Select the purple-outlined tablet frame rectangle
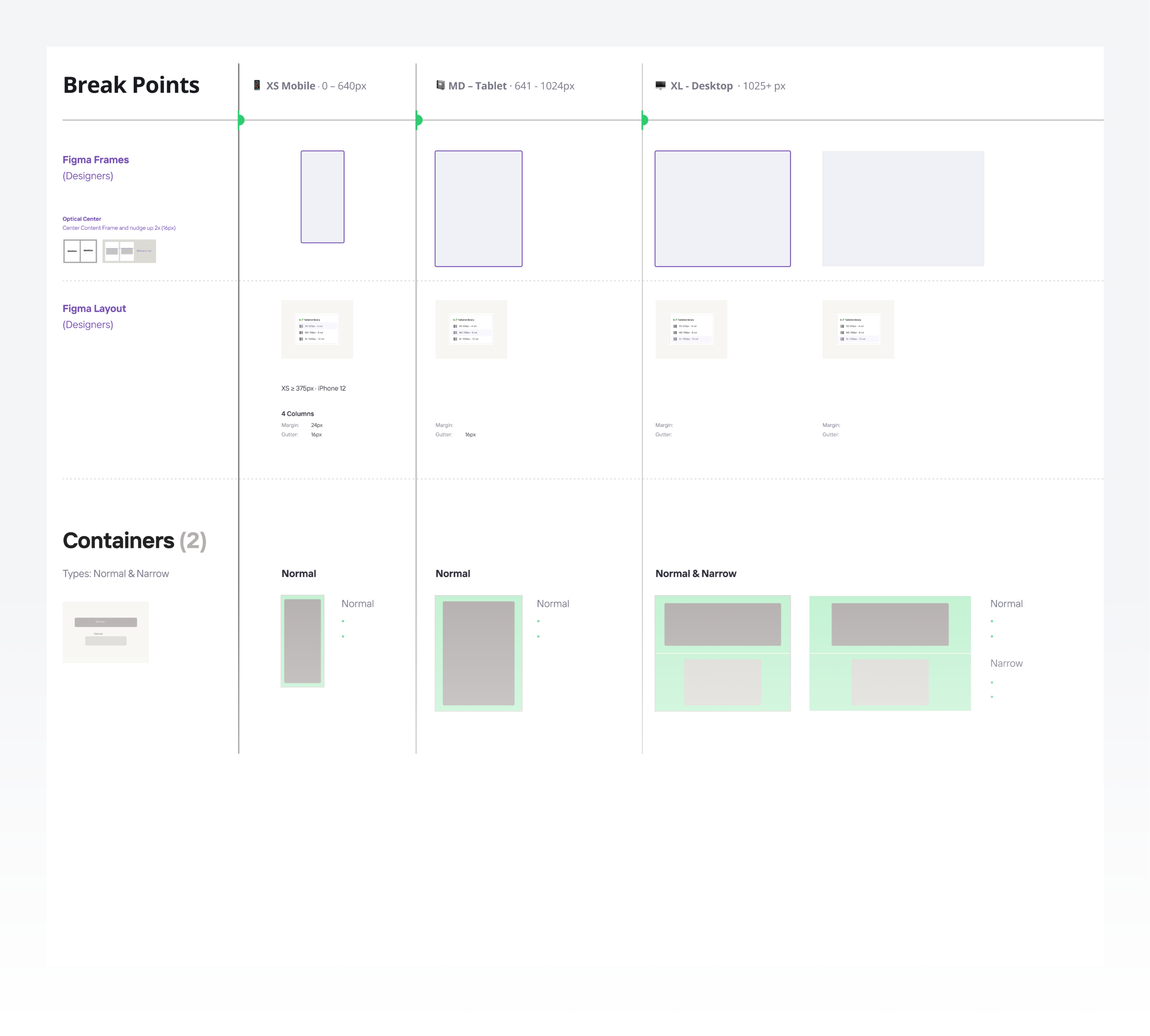The image size is (1150, 1036). click(478, 208)
